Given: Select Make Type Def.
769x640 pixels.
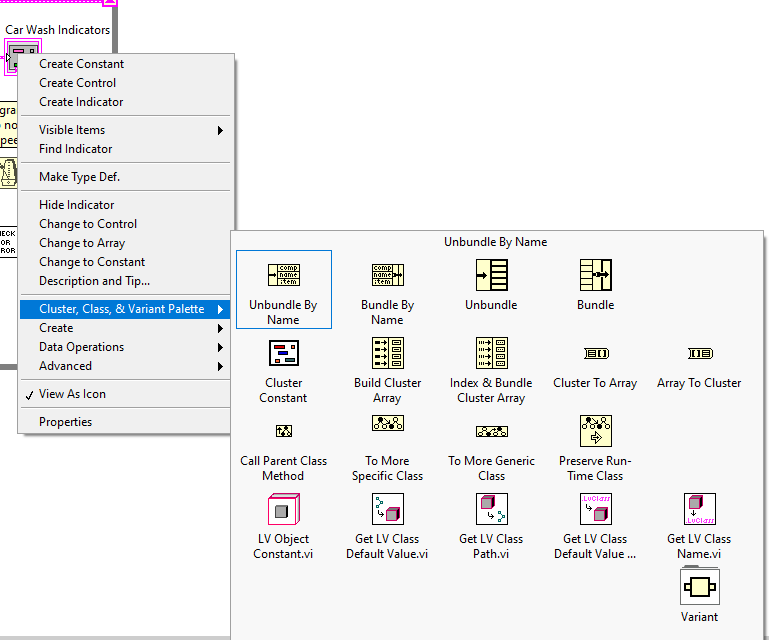Looking at the screenshot, I should 126,177.
